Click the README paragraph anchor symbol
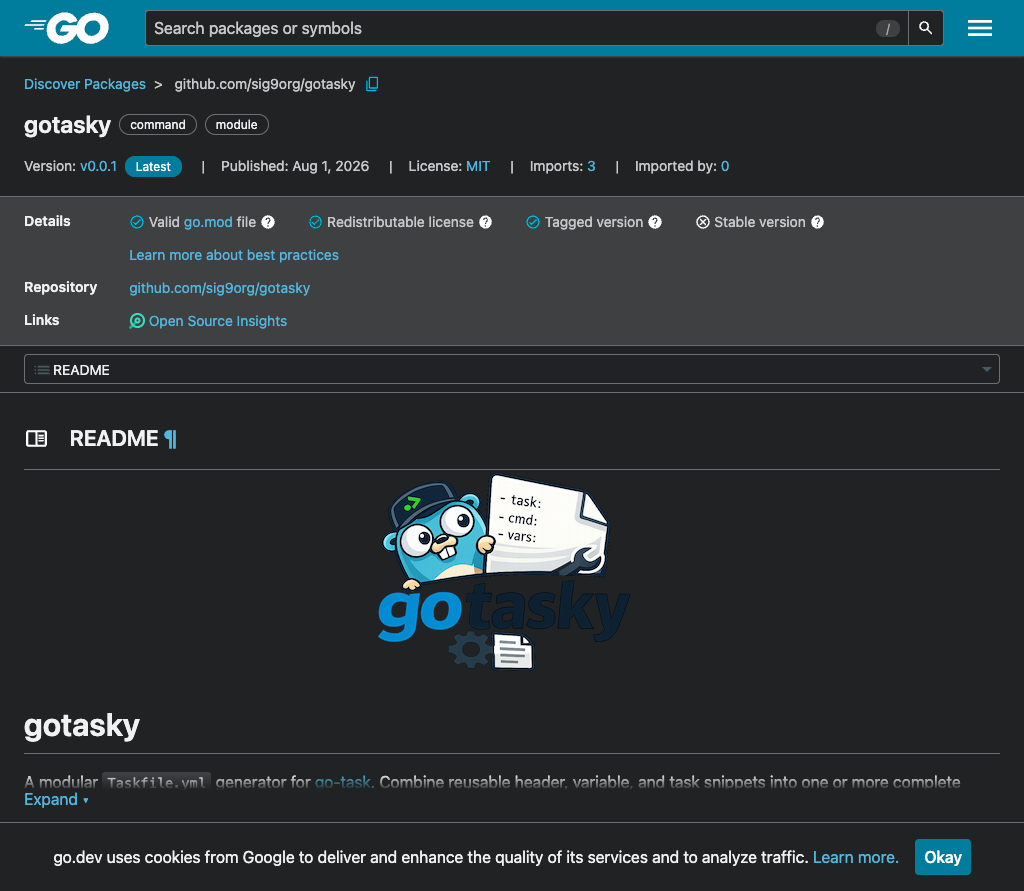The width and height of the screenshot is (1024, 891). click(x=170, y=439)
